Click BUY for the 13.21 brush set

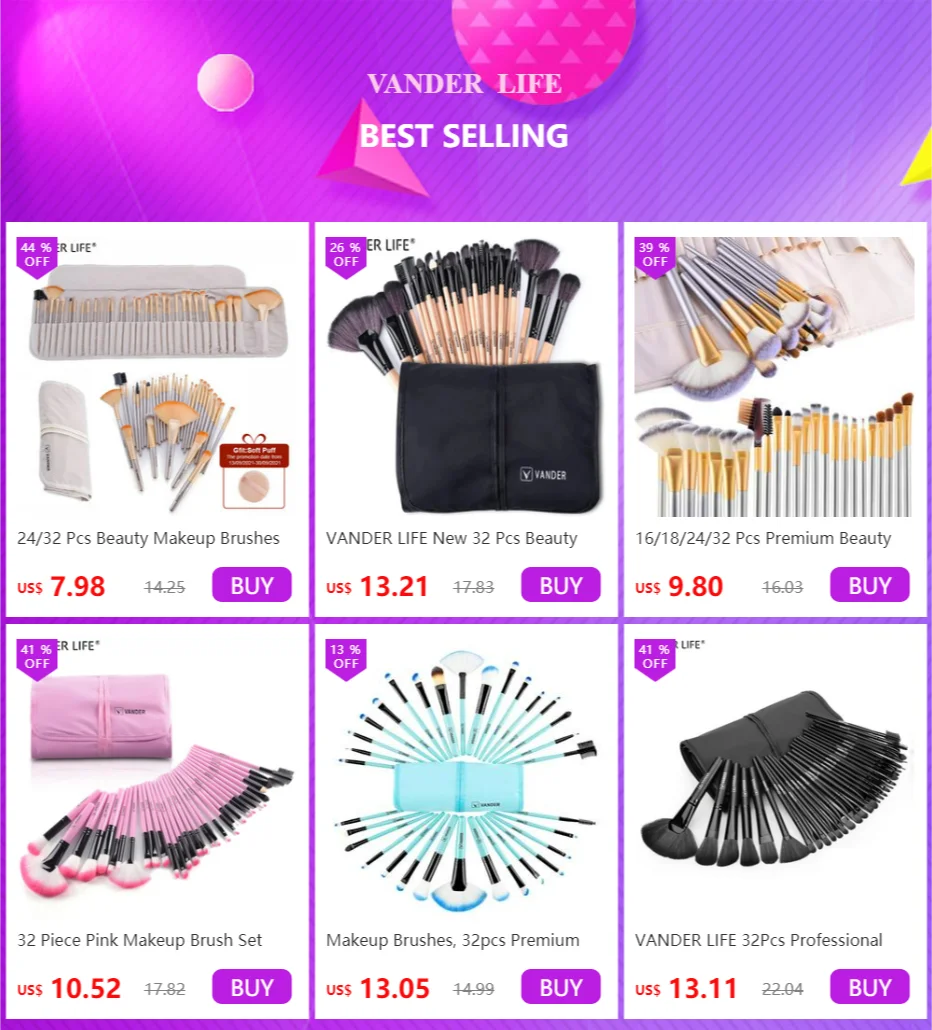coord(561,585)
